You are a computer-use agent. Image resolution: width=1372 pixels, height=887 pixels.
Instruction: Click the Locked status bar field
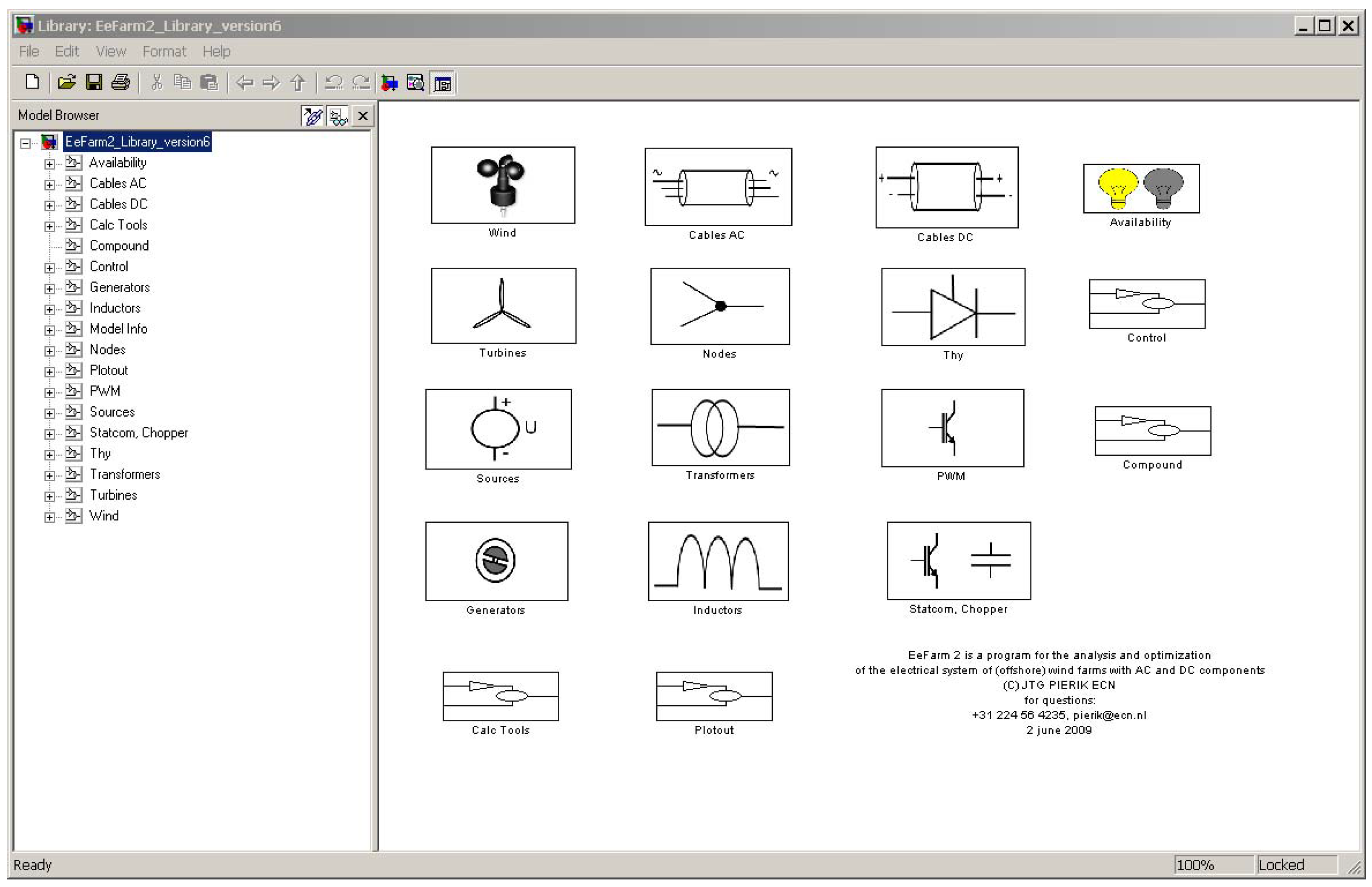point(1298,865)
